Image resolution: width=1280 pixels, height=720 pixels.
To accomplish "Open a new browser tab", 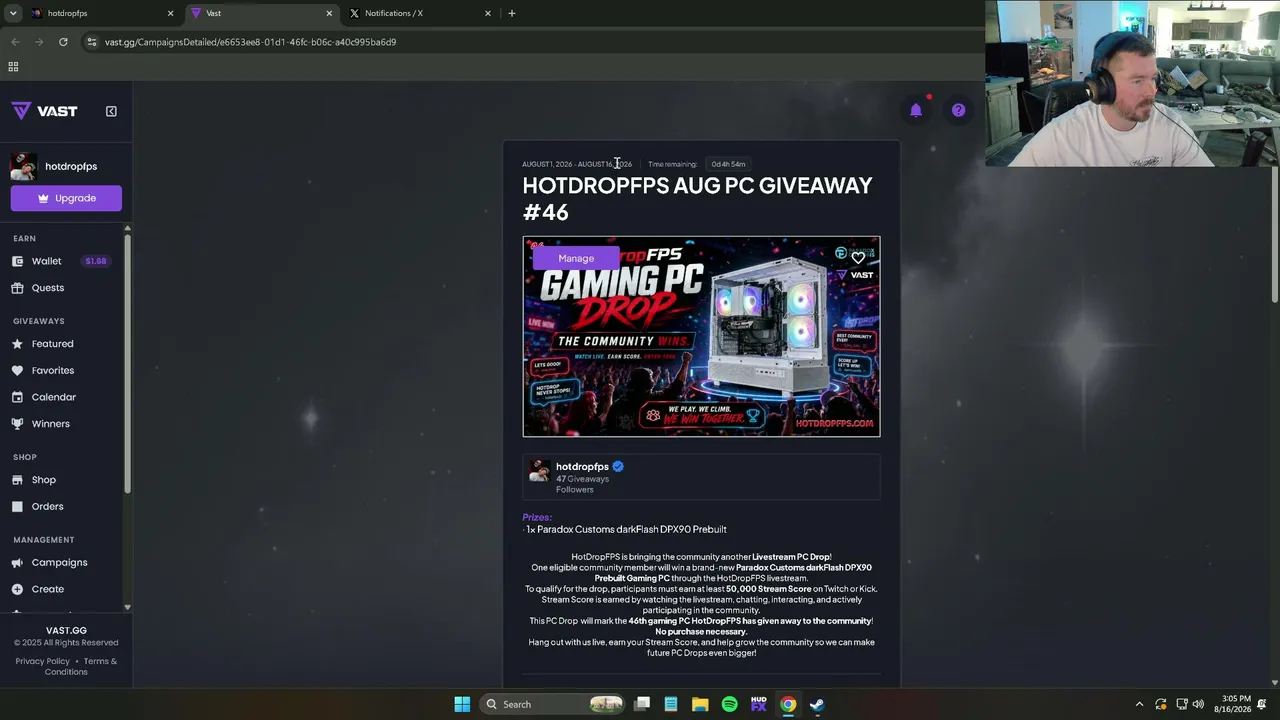I will 512,13.
